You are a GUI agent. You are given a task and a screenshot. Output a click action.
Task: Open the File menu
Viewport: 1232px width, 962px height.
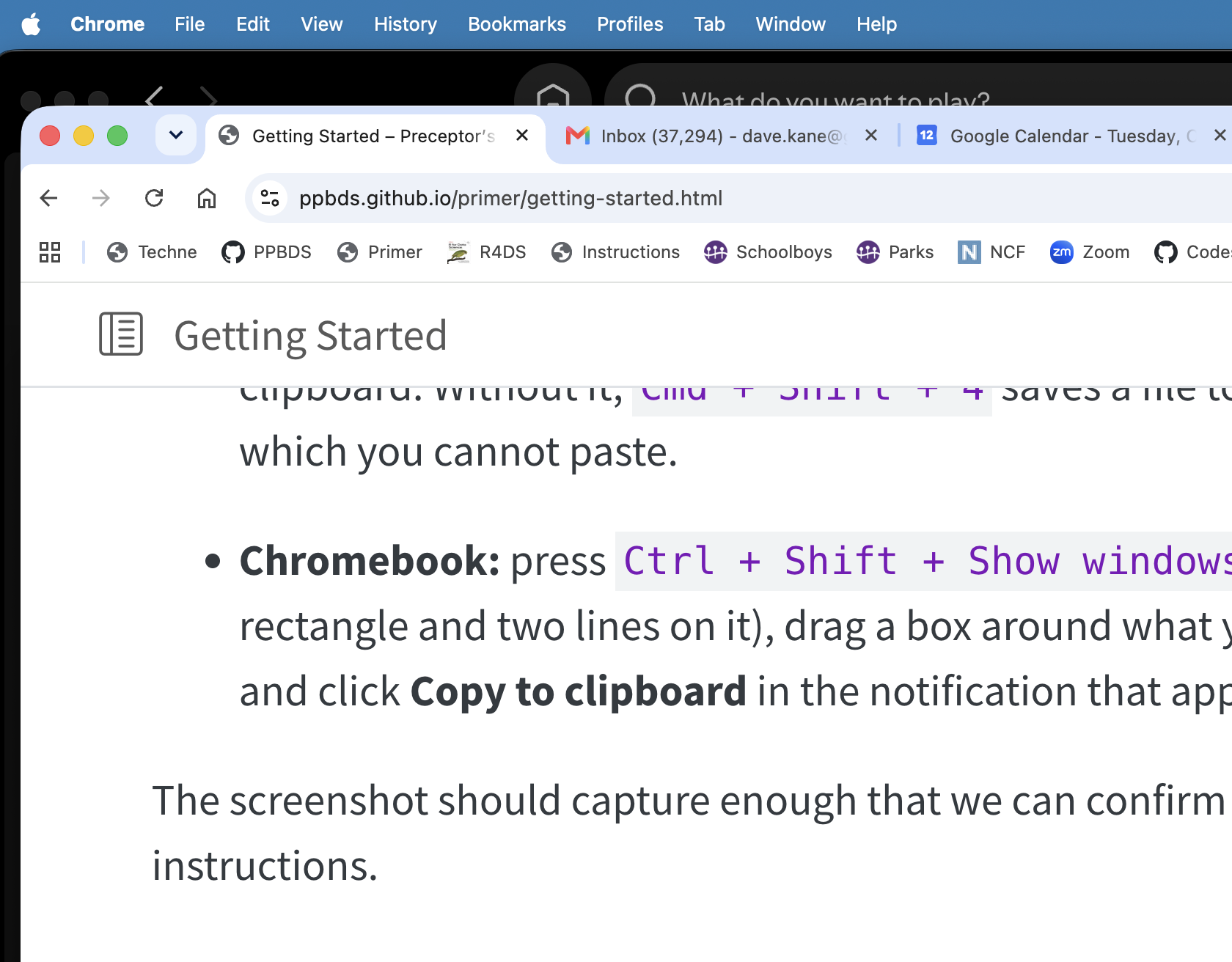189,24
